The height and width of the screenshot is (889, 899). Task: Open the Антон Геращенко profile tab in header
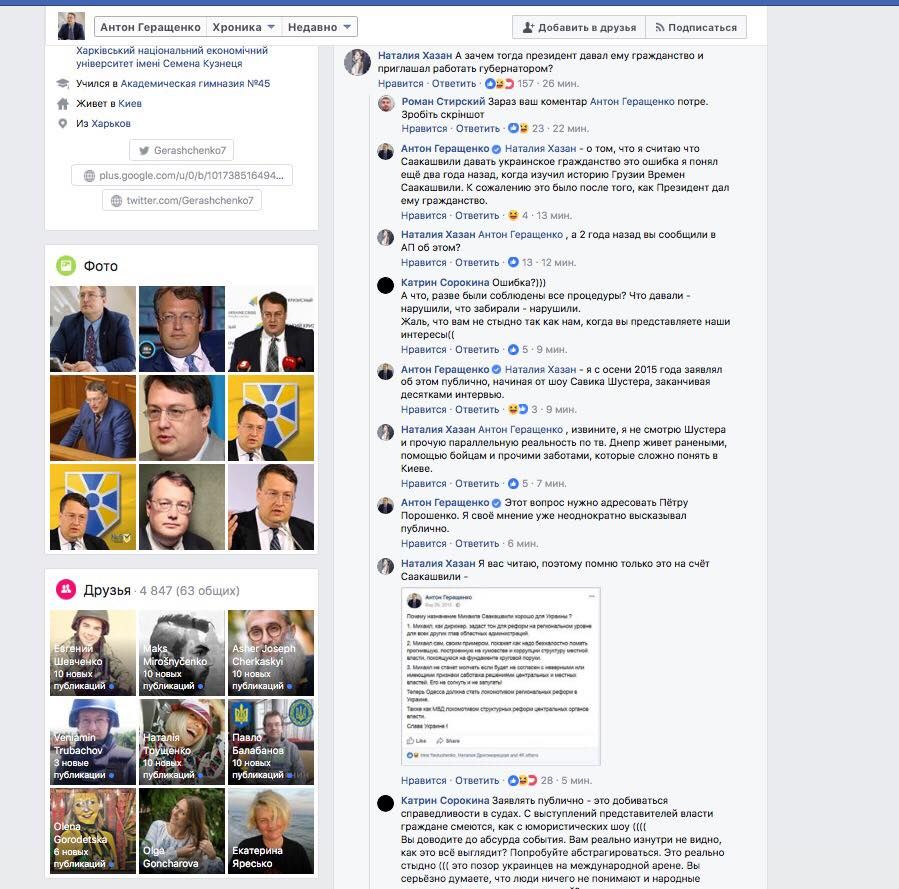pyautogui.click(x=150, y=27)
